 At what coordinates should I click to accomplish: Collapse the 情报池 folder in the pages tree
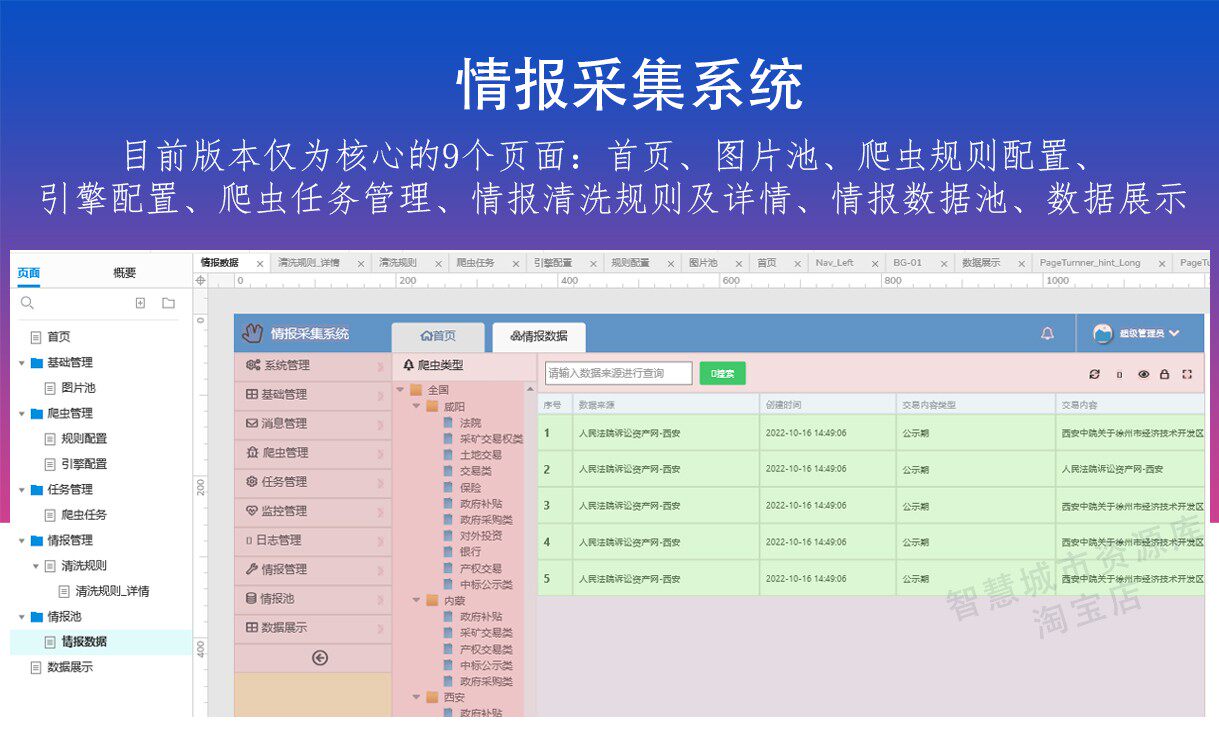coord(22,617)
